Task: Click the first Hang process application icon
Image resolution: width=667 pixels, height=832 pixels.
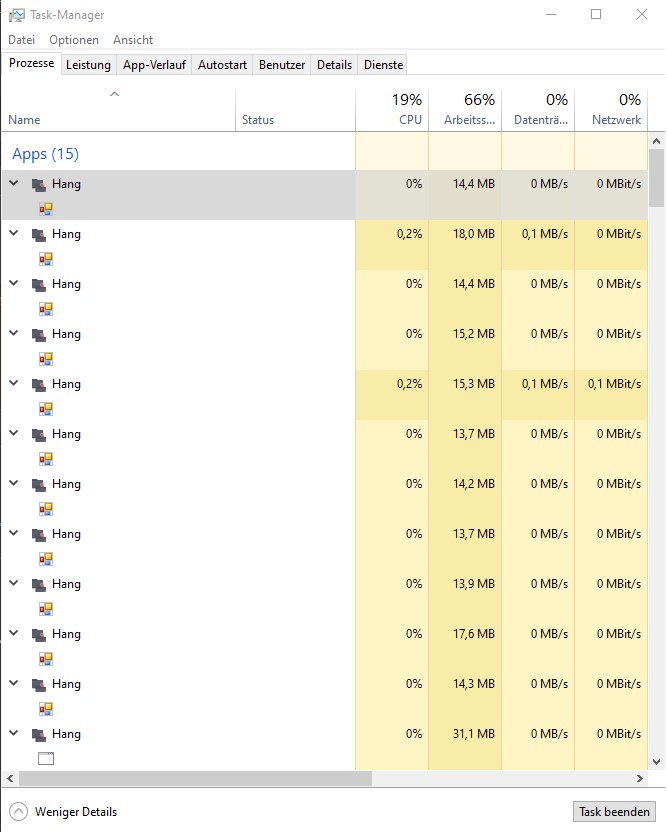Action: tap(40, 184)
